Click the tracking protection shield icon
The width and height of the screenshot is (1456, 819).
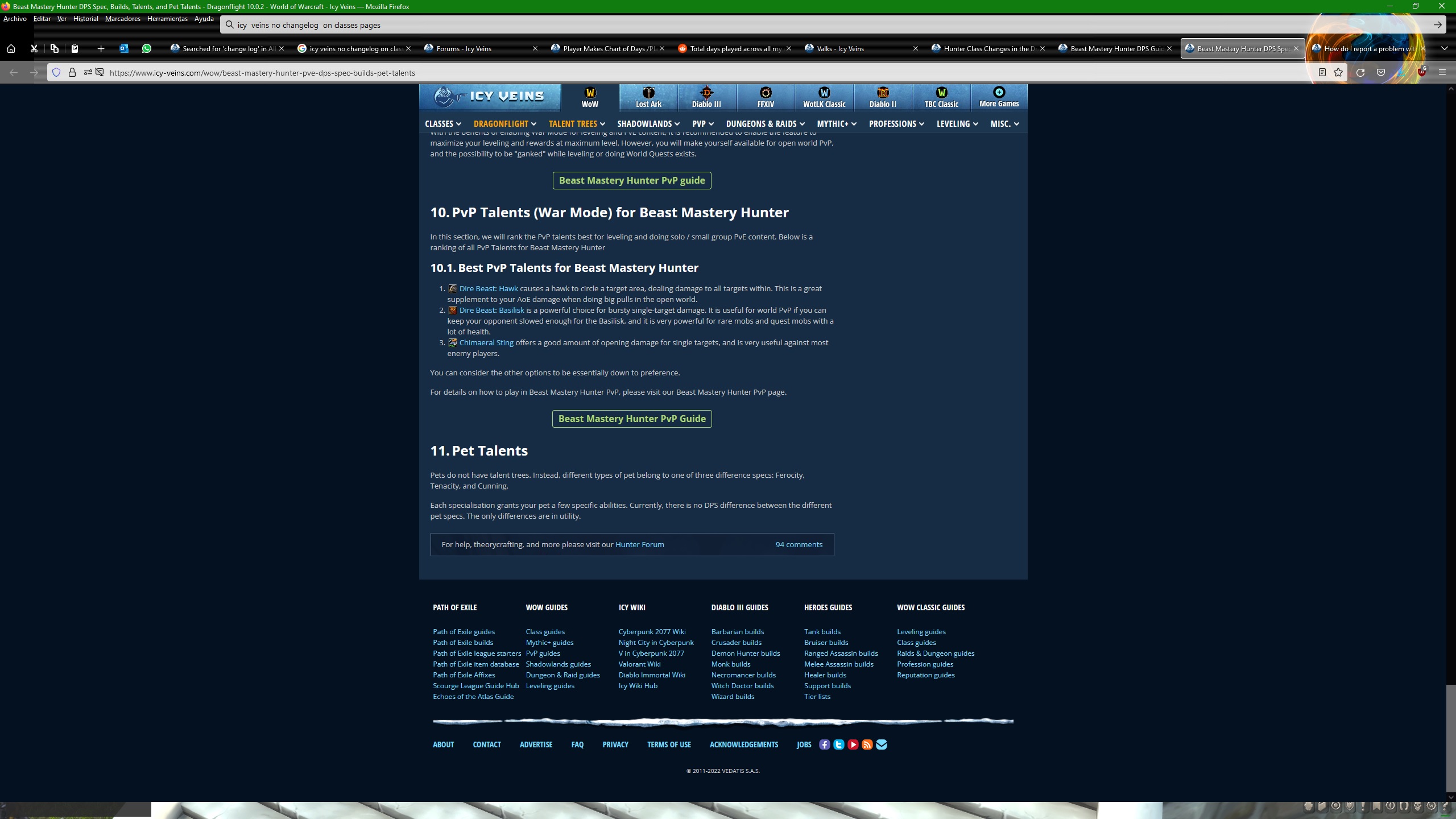pyautogui.click(x=56, y=72)
